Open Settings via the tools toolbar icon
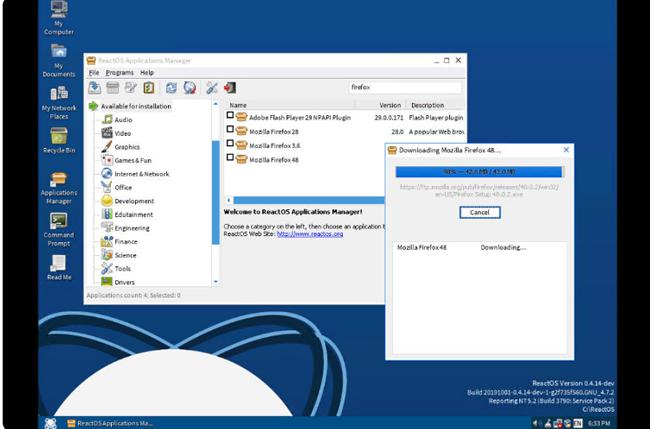Screen dimensions: 650x429 [212, 88]
